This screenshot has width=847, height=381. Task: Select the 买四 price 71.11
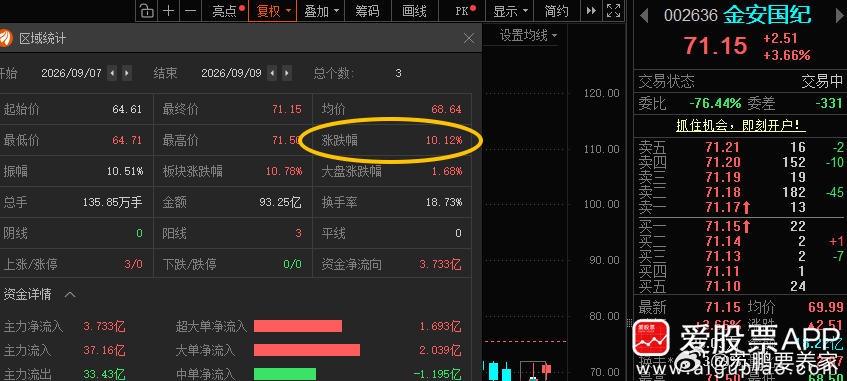[722, 271]
